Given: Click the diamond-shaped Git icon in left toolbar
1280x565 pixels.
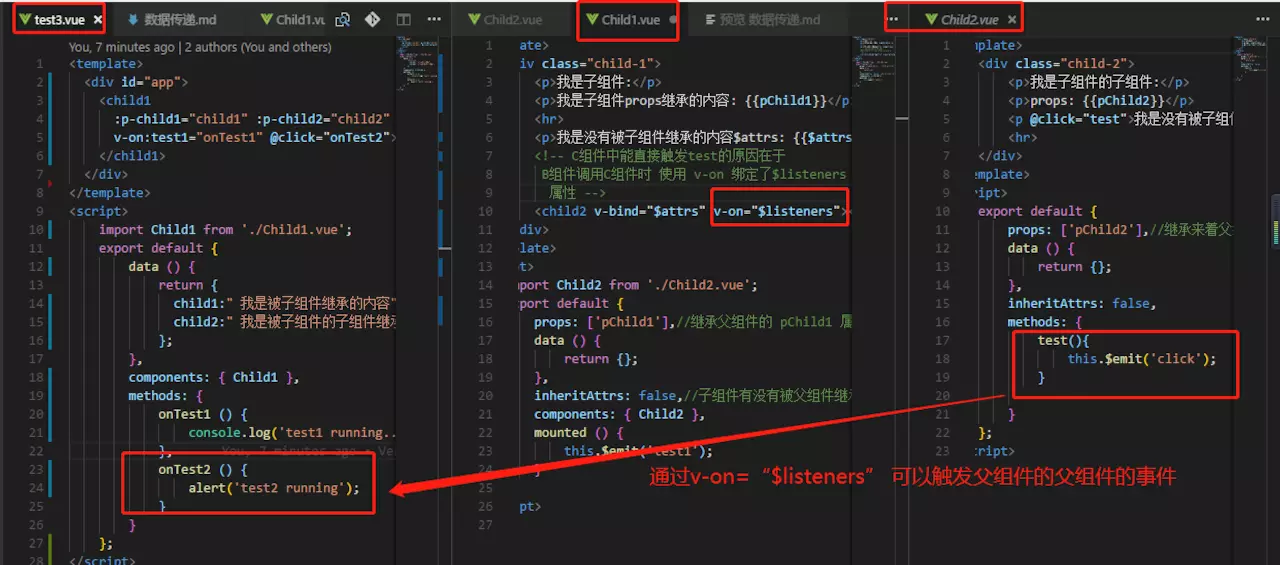Looking at the screenshot, I should [372, 20].
